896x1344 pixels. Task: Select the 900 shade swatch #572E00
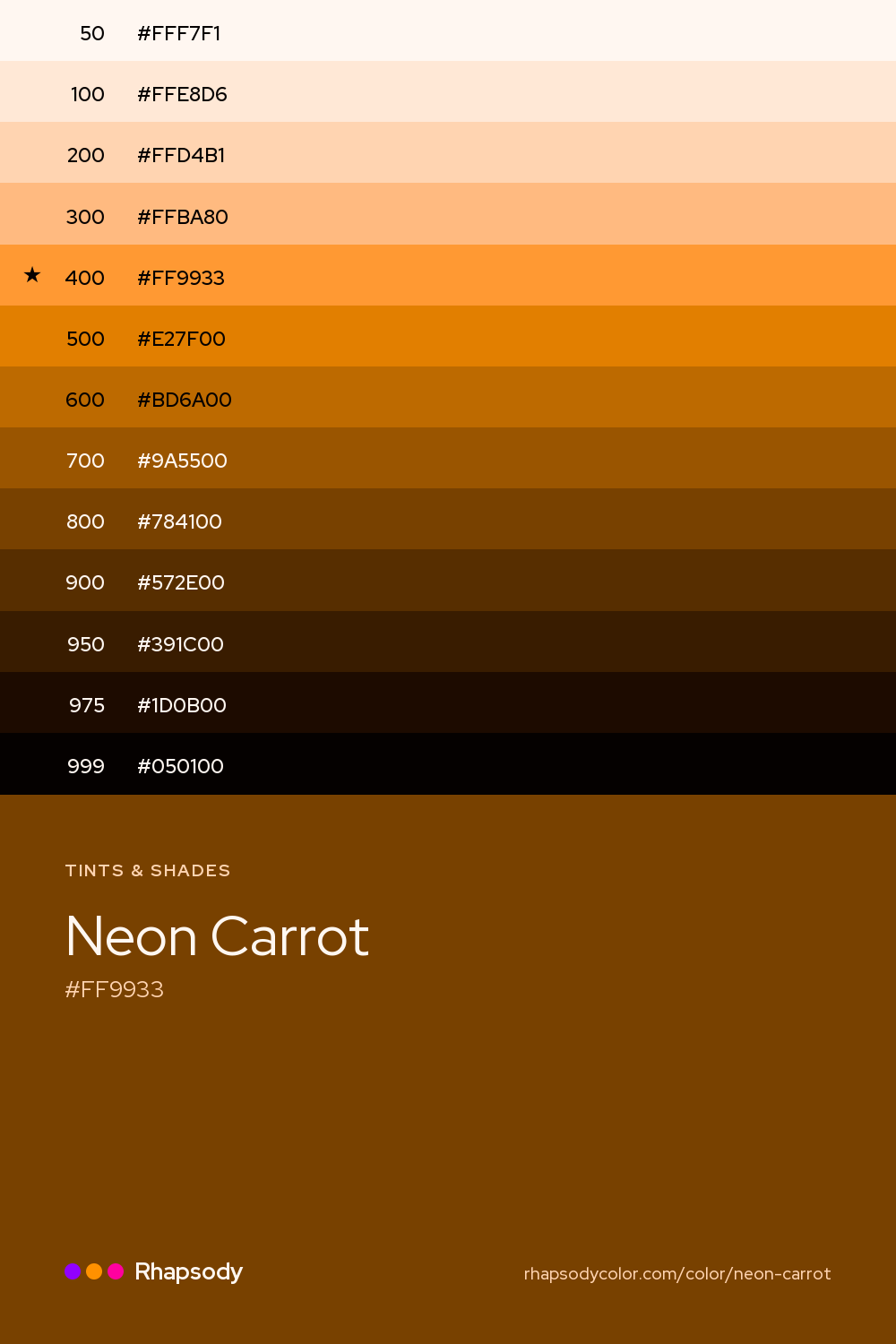pos(448,580)
